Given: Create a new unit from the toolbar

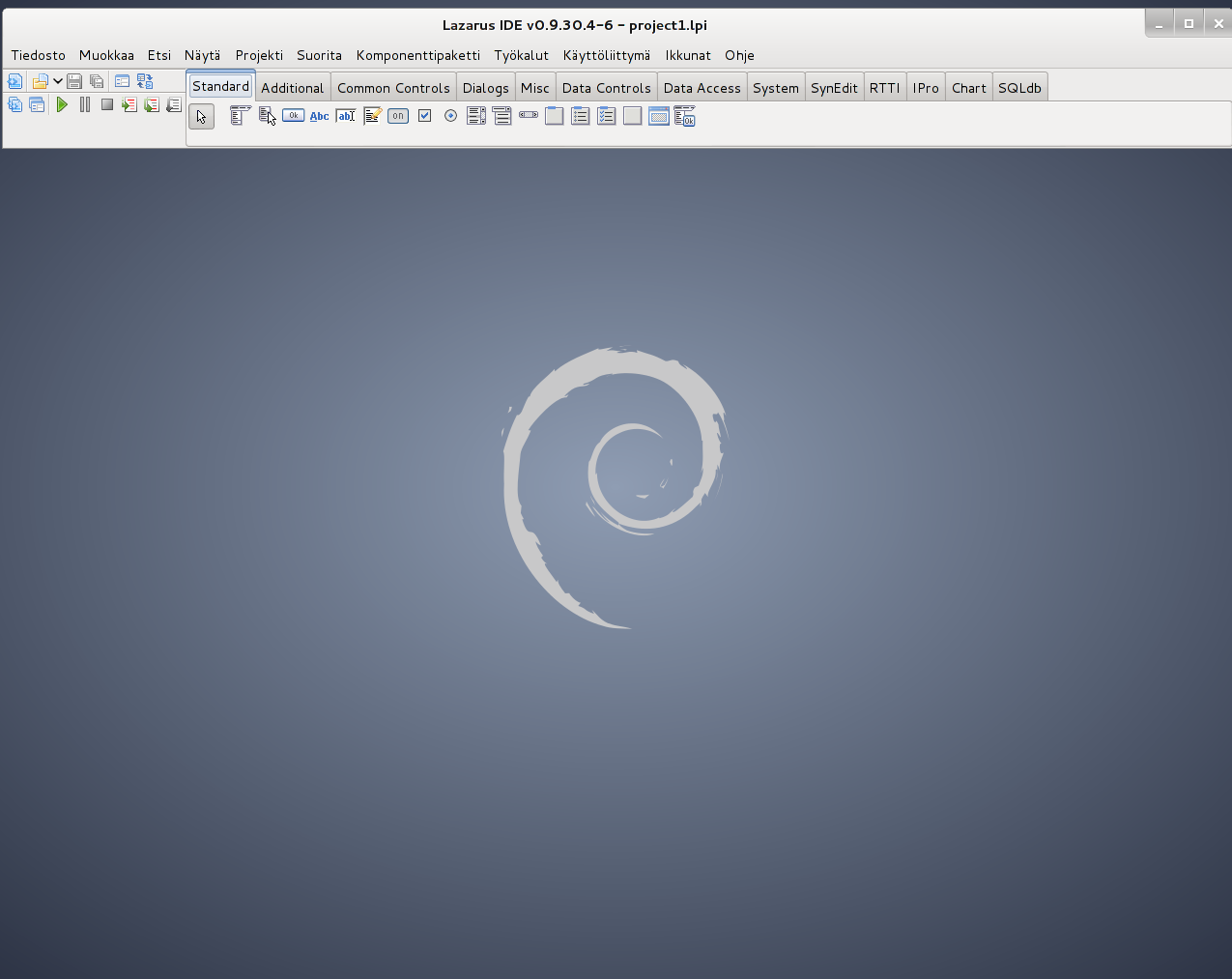Looking at the screenshot, I should tap(15, 81).
